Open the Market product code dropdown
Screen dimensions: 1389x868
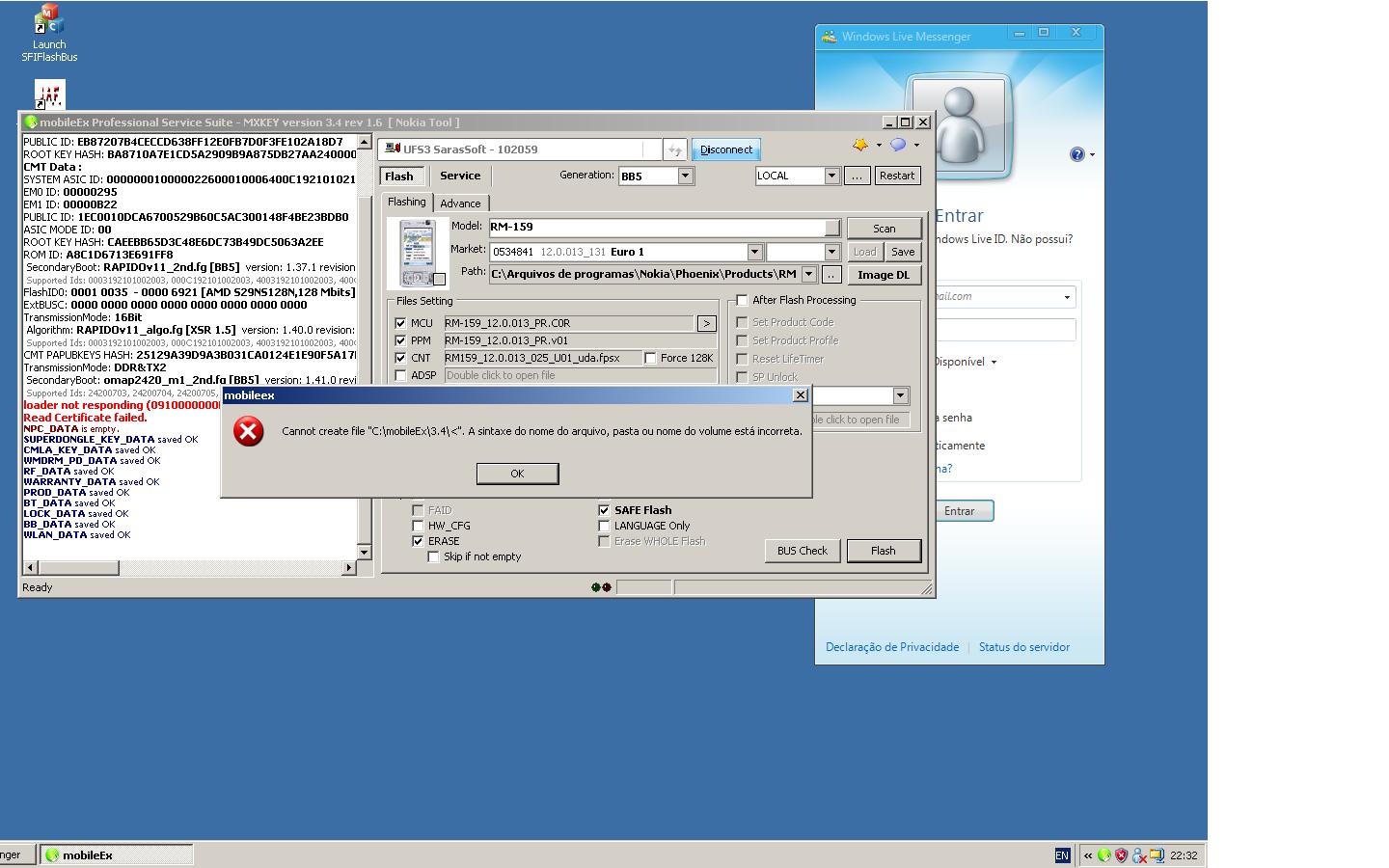pos(754,252)
